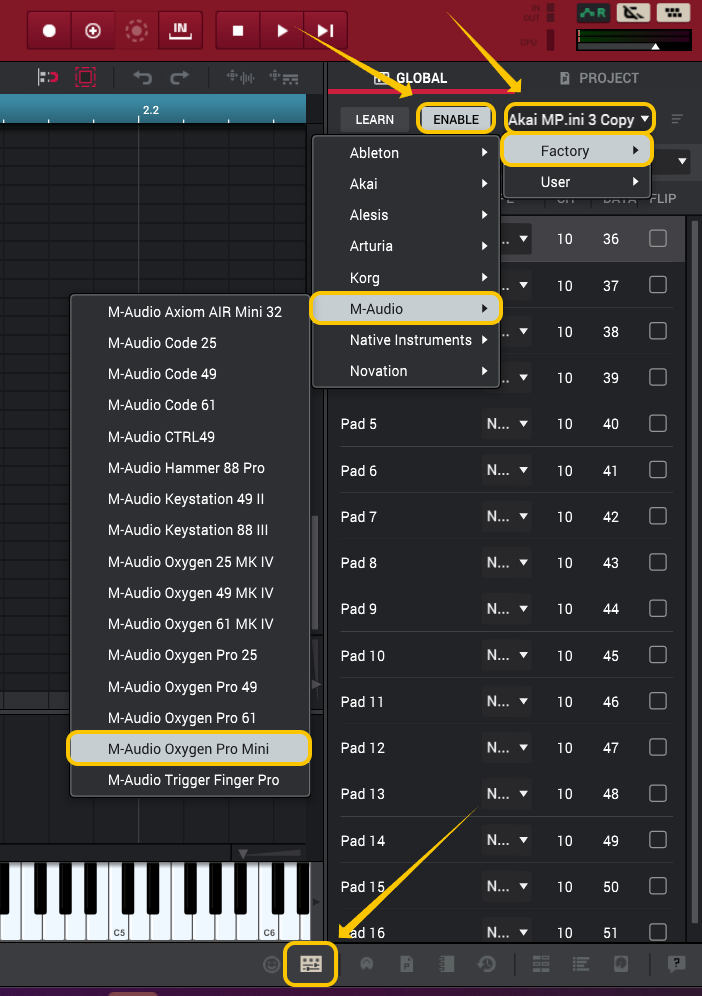Click the red loop-region icon in editor toolbar
Screen dimensions: 702x996
(48, 77)
